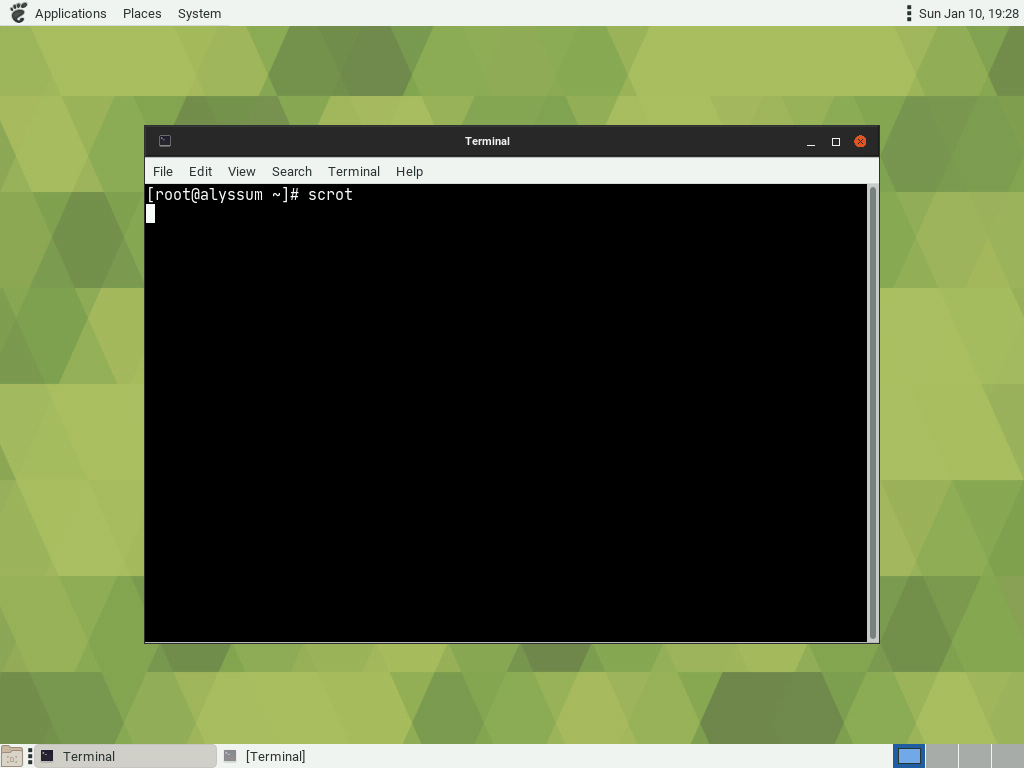Click the show desktop icon in the bottom panel
Viewport: 1024px width, 768px height.
tap(12, 756)
